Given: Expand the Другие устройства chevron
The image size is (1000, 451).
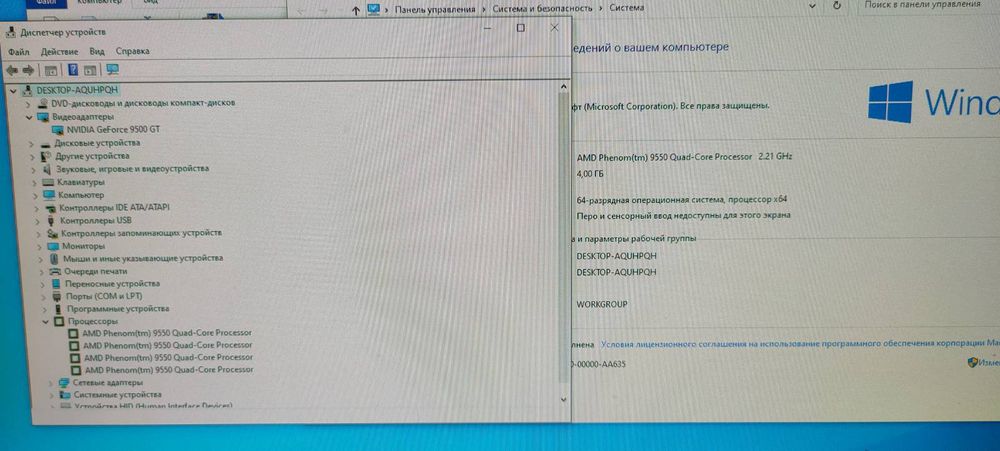Looking at the screenshot, I should (x=31, y=156).
